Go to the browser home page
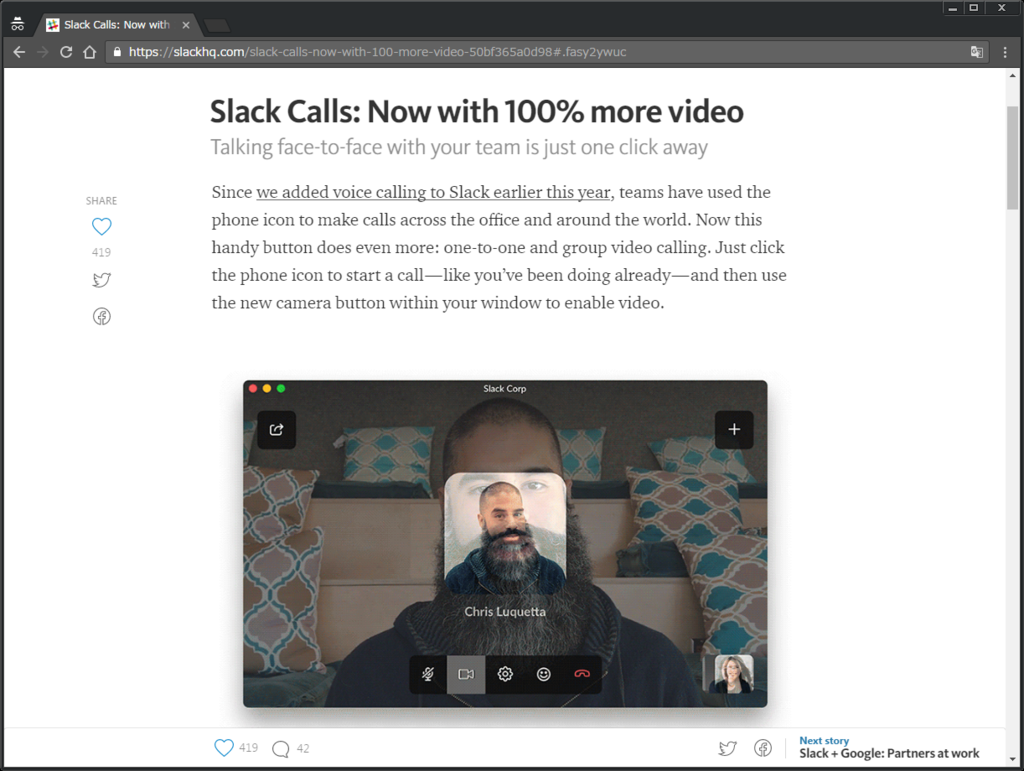Viewport: 1024px width, 771px height. point(89,52)
